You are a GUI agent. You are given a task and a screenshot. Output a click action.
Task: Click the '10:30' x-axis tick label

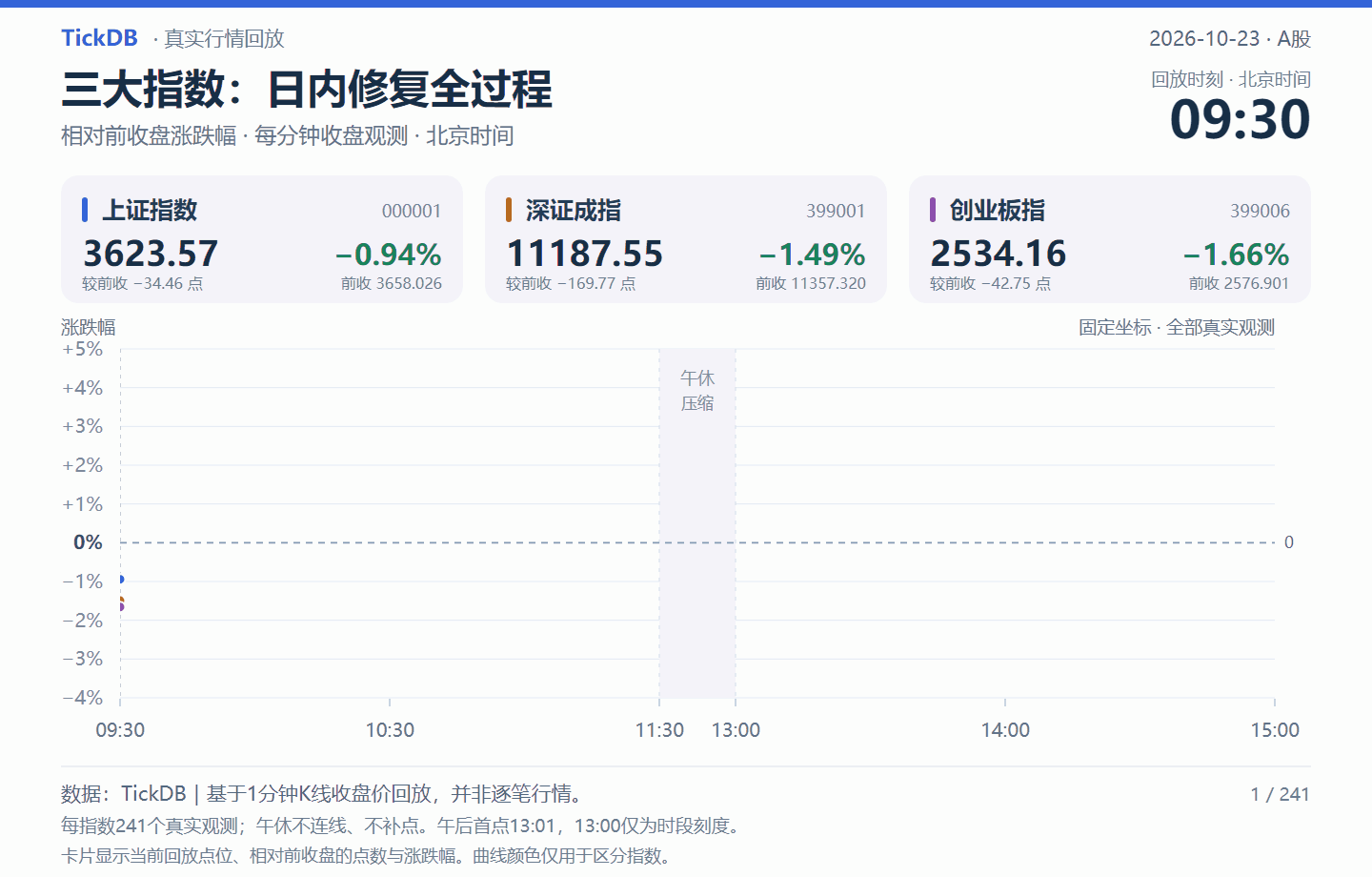pos(390,730)
